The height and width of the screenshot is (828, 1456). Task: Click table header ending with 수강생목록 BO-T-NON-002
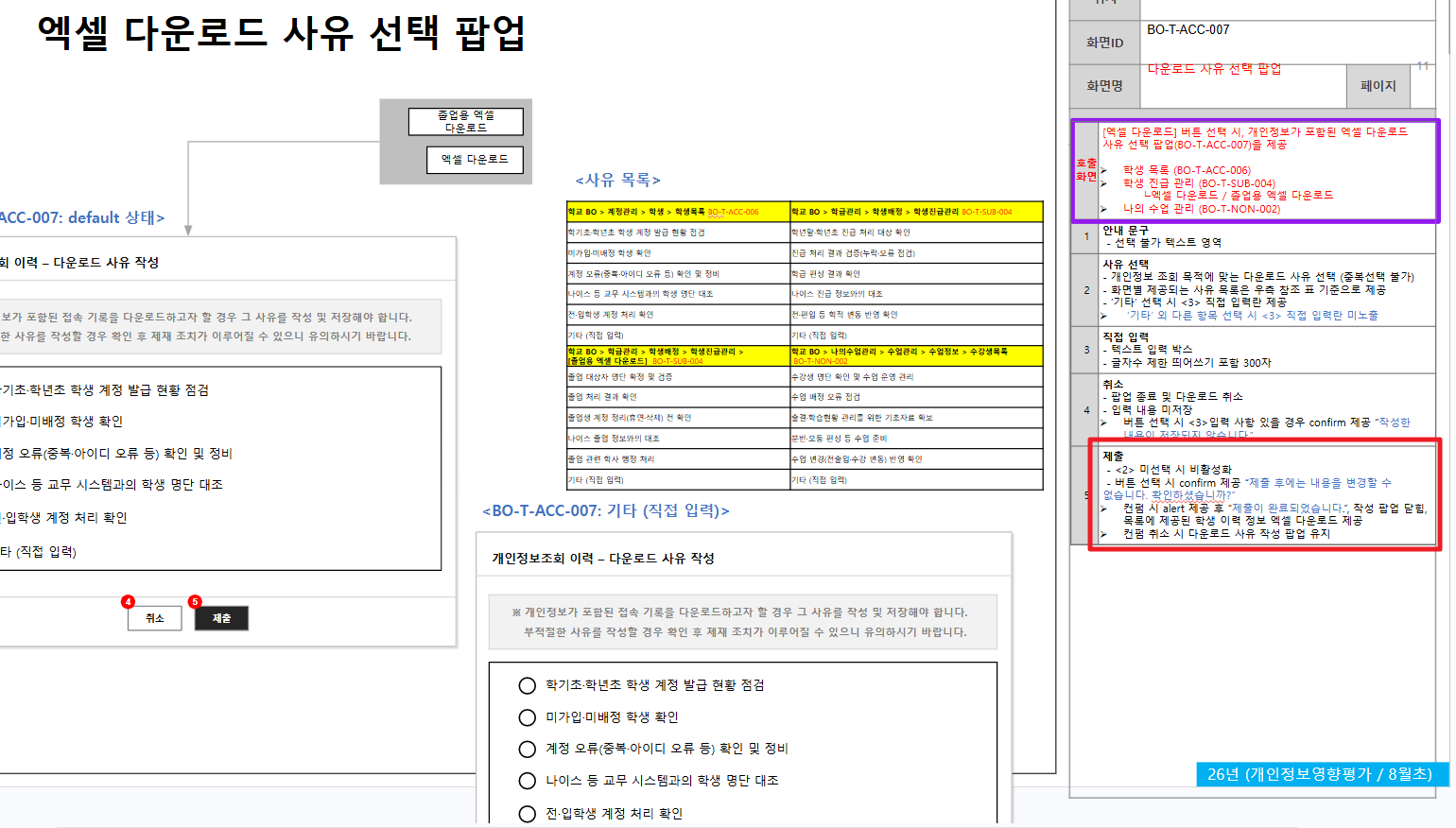point(916,355)
